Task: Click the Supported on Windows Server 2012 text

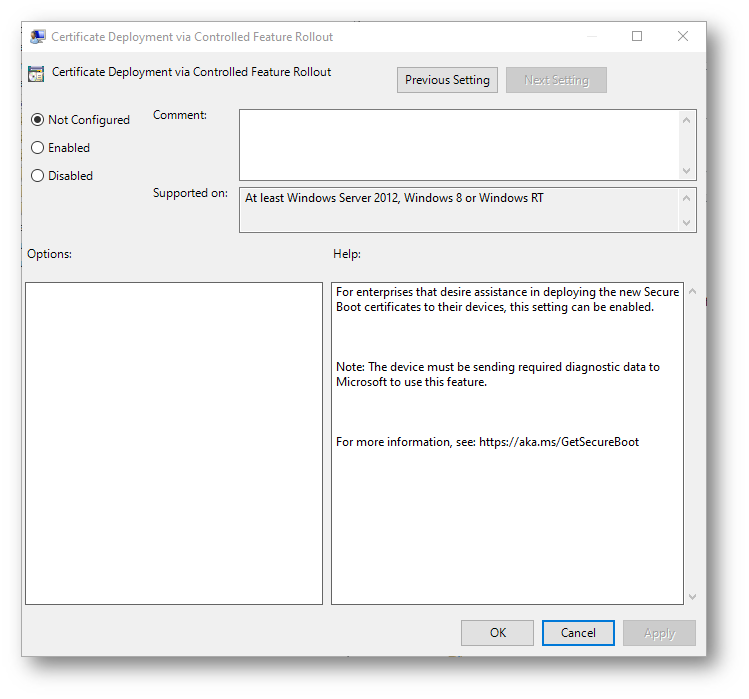Action: tap(394, 198)
